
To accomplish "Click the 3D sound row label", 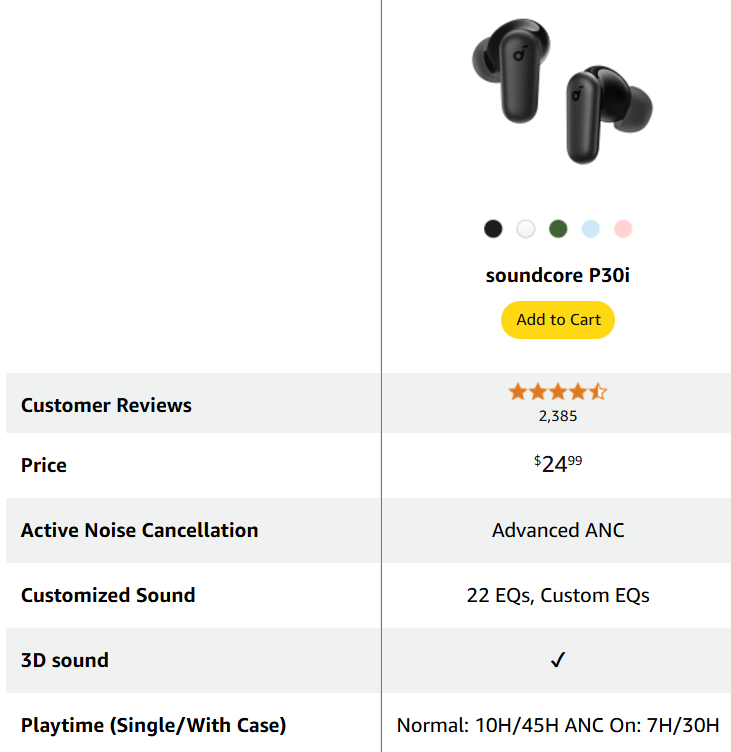I will click(x=65, y=660).
